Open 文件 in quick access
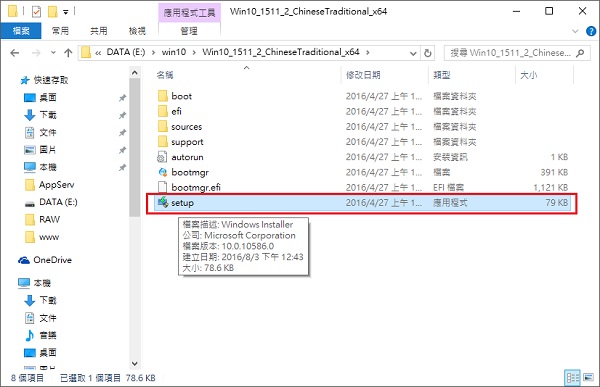The width and height of the screenshot is (600, 387). [40, 132]
